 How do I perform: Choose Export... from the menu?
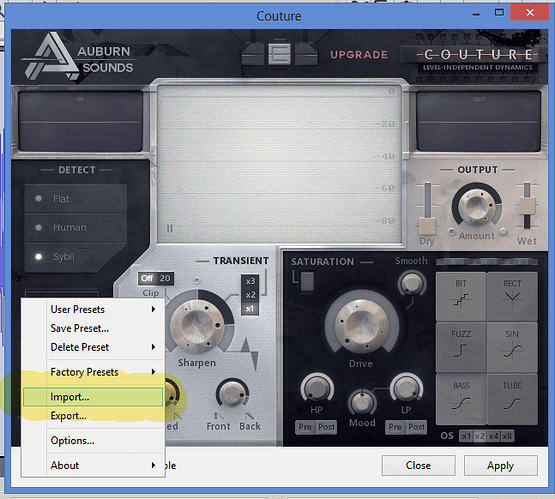(x=93, y=415)
